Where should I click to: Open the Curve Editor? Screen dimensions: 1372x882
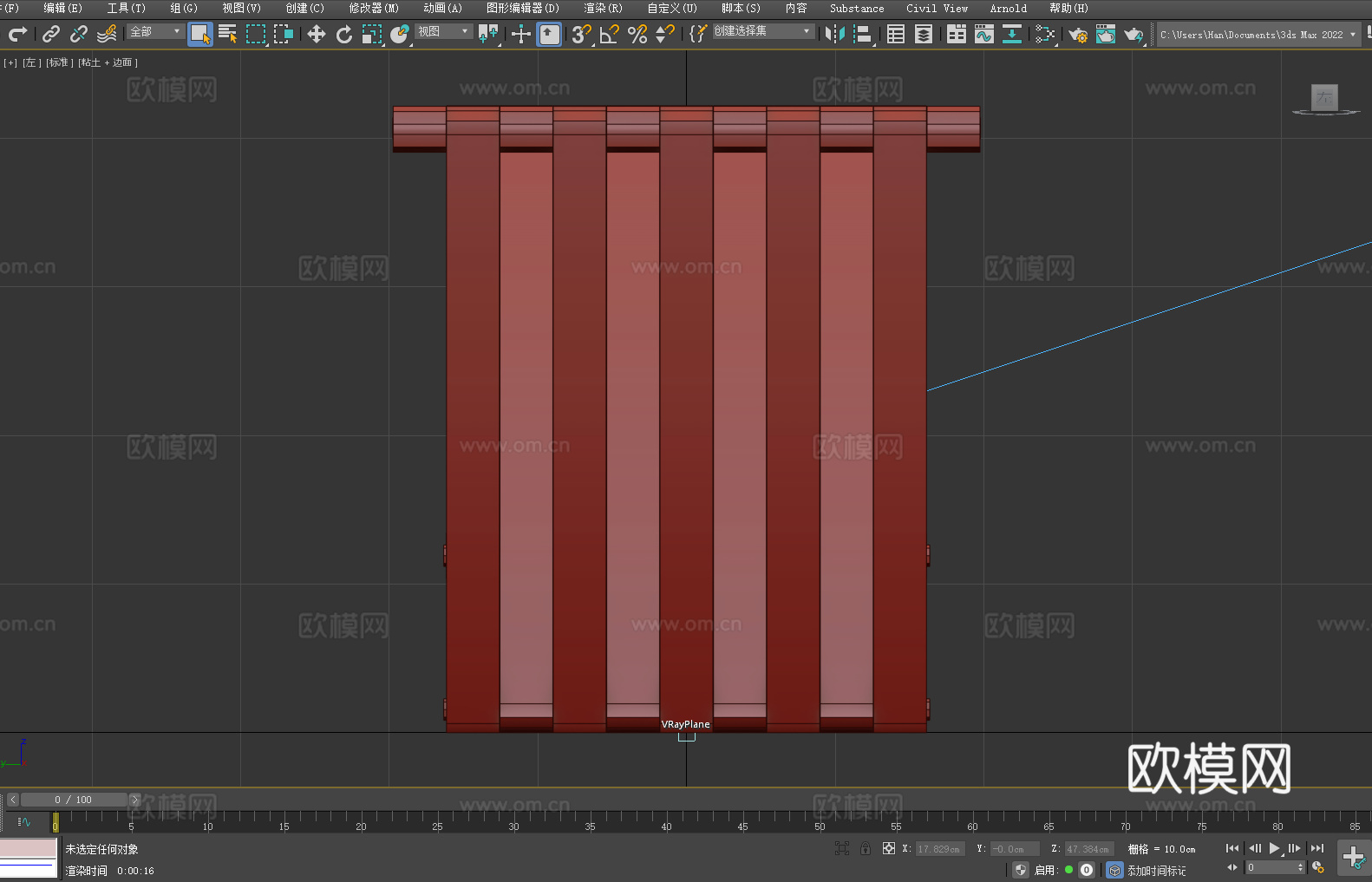coord(983,34)
